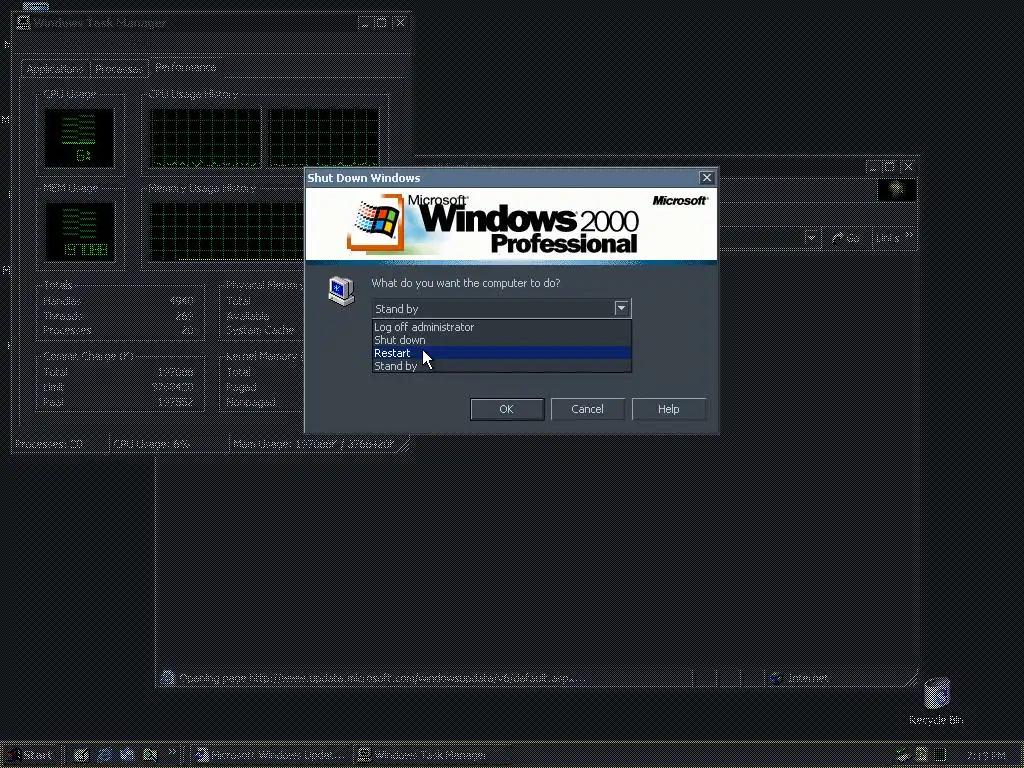
Task: Open the Start menu
Action: coord(29,755)
